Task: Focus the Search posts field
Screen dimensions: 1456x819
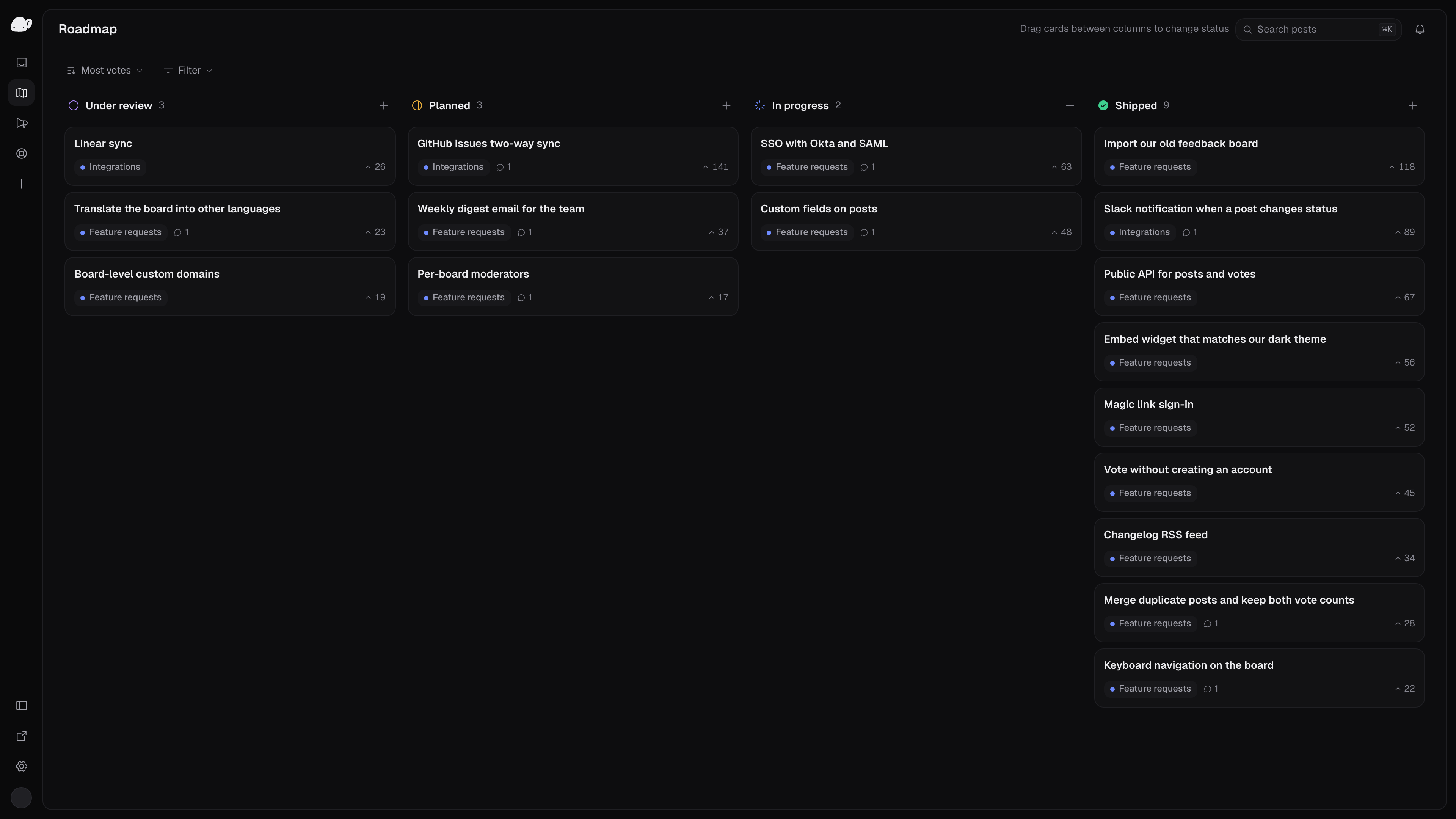Action: click(1318, 30)
